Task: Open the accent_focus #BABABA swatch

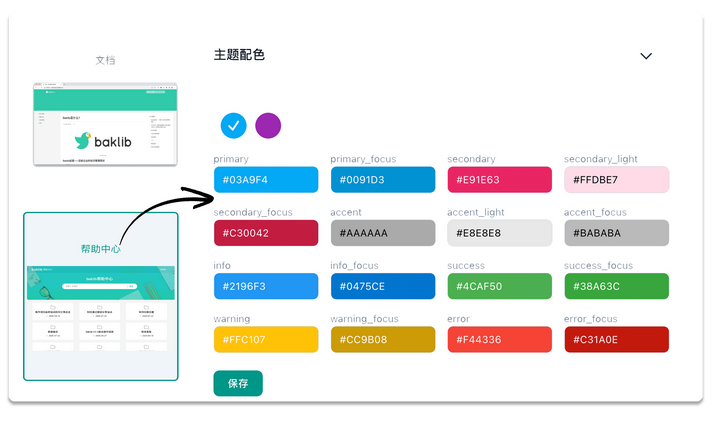Action: (x=617, y=233)
